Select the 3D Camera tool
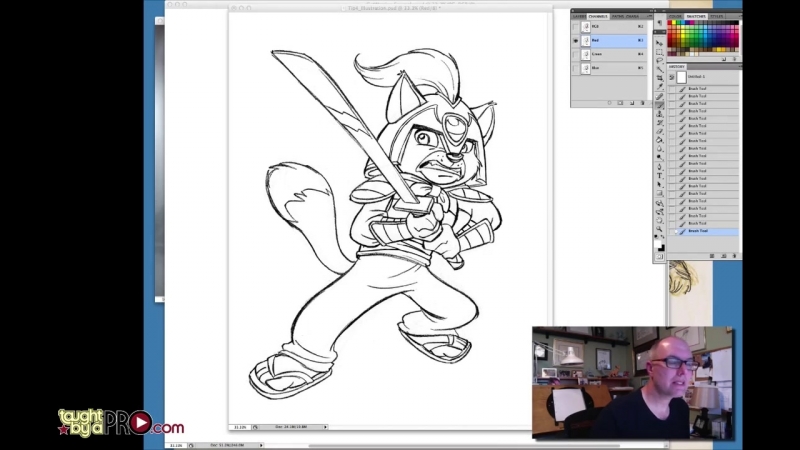Screen dimensions: 800x450 [659, 212]
